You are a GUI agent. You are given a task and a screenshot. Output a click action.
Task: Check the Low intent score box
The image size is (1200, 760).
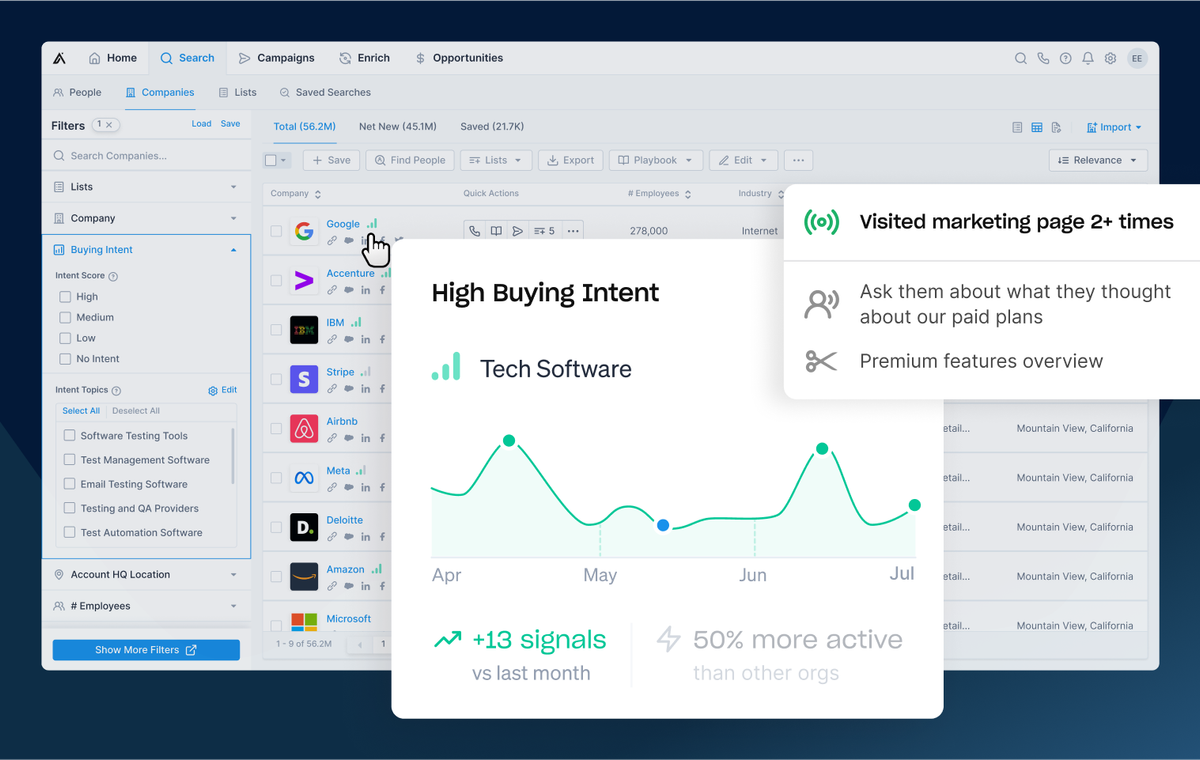tap(65, 338)
